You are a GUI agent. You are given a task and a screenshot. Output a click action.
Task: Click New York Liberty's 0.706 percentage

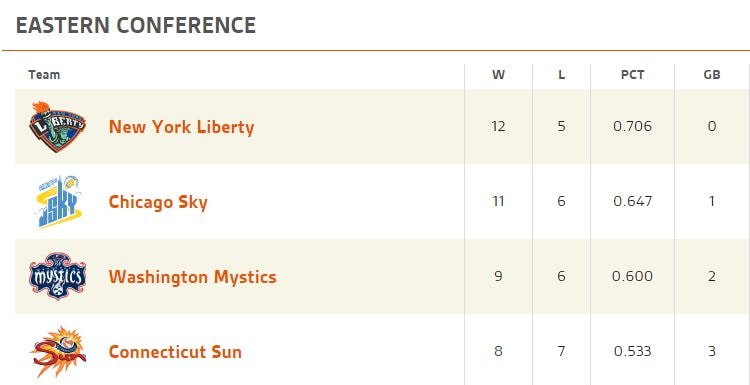(x=632, y=126)
